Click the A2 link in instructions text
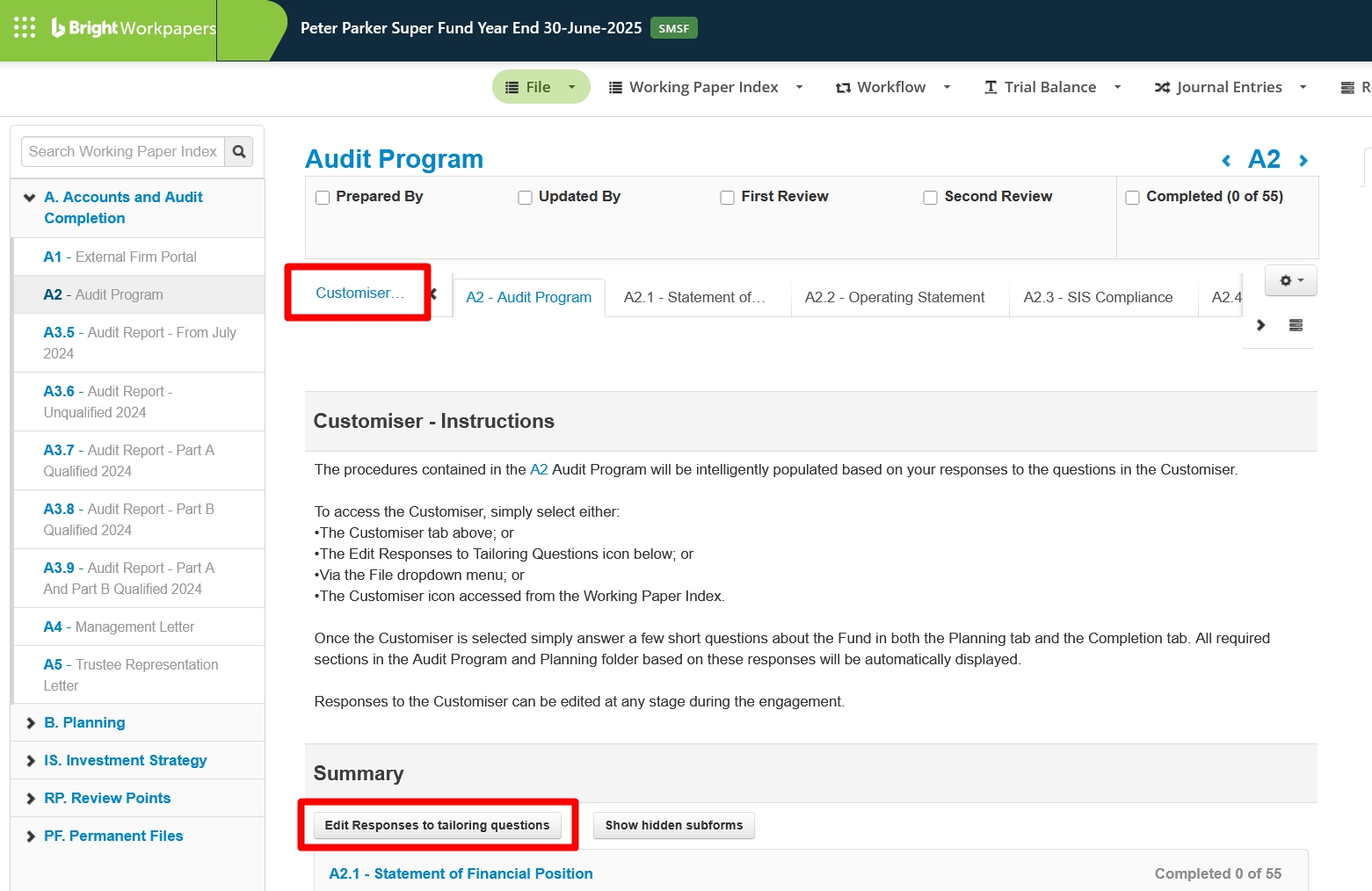This screenshot has width=1372, height=891. [x=539, y=469]
